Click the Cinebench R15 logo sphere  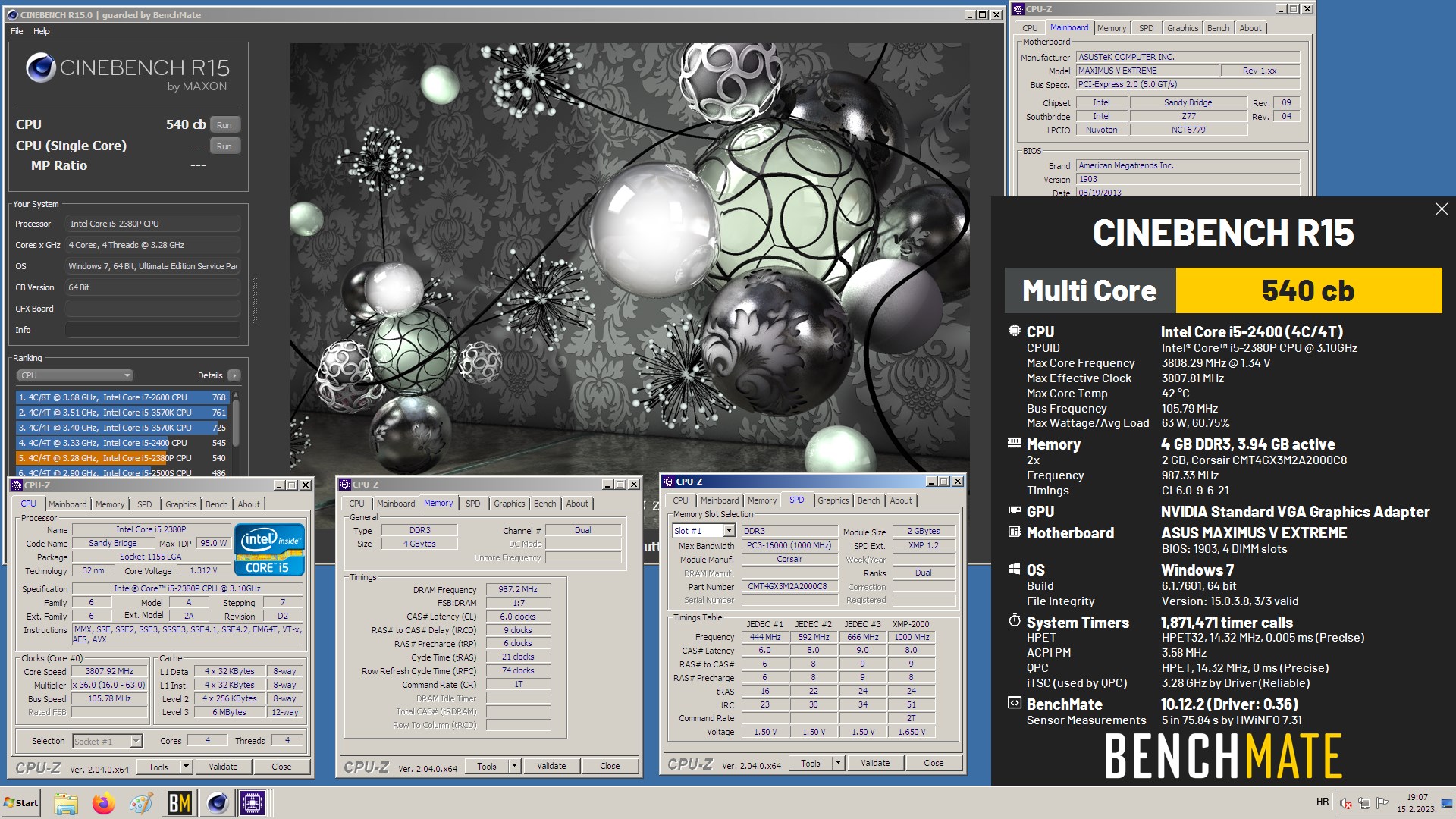pyautogui.click(x=41, y=67)
